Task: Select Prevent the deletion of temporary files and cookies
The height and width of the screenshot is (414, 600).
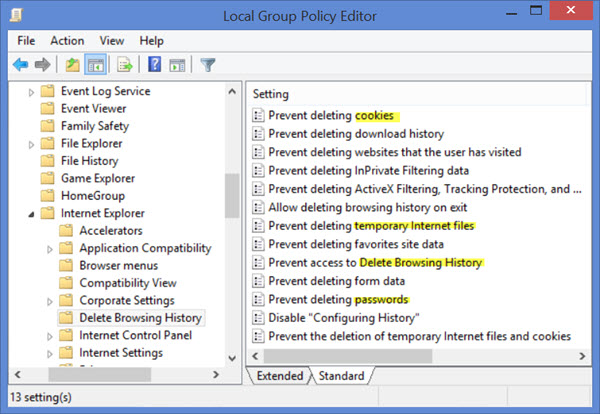Action: point(419,336)
